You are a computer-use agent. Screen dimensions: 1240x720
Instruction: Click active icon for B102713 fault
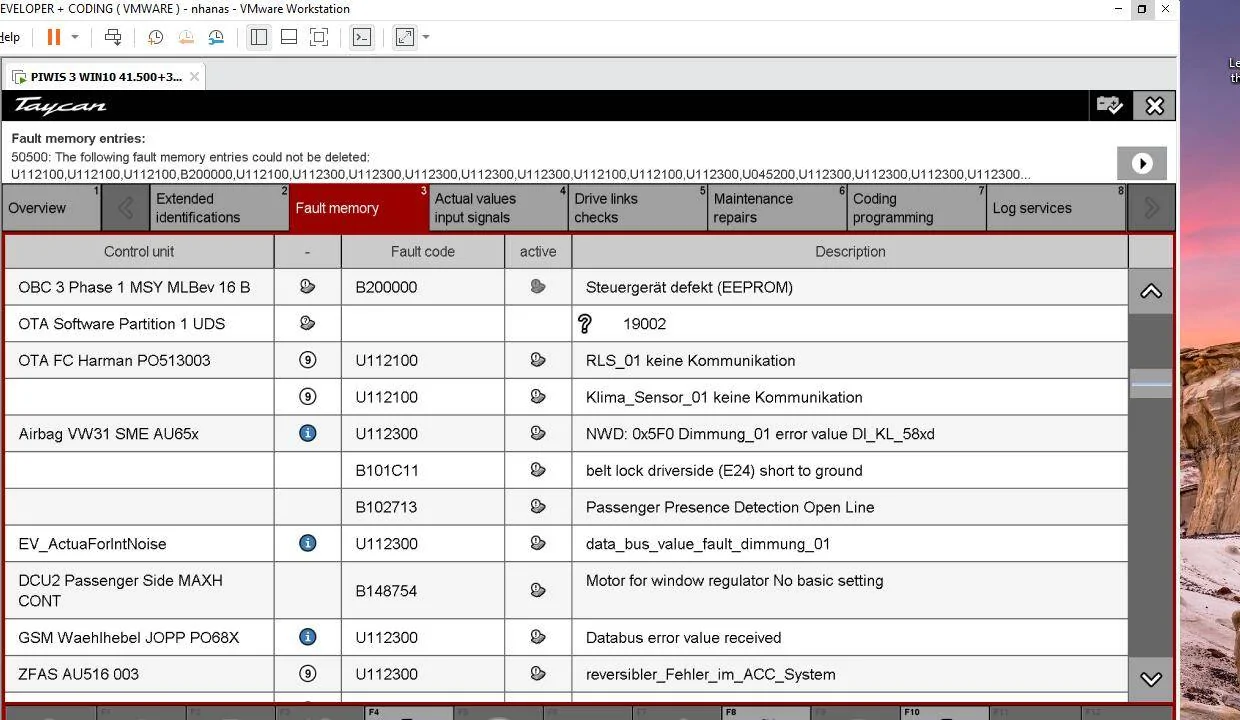point(538,507)
